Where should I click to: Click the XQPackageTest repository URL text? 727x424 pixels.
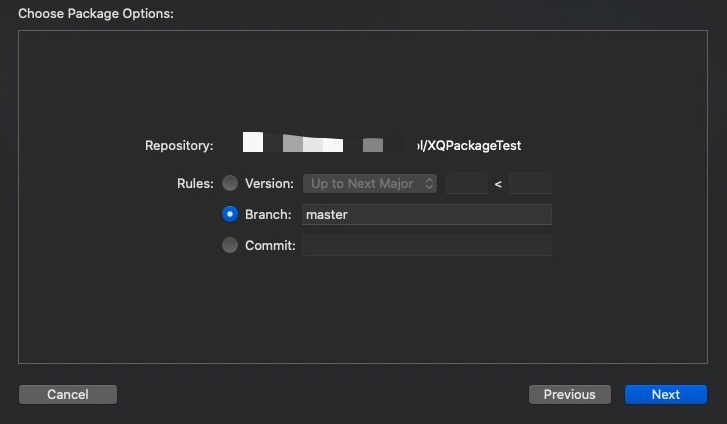(x=469, y=145)
